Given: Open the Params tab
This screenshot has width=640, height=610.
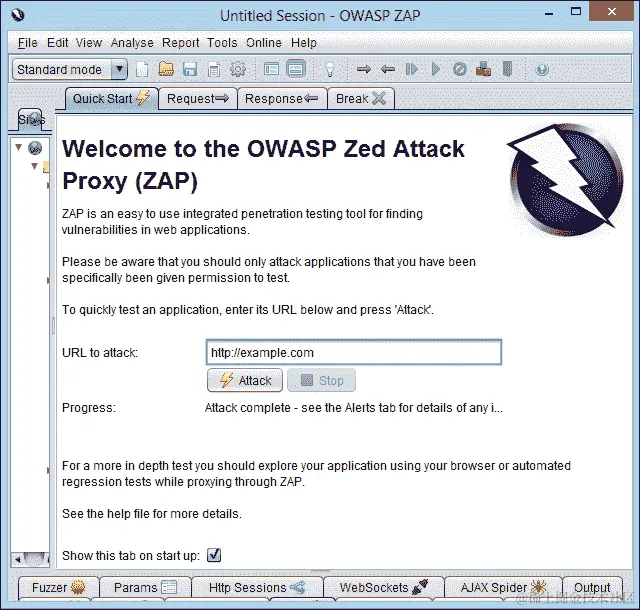Looking at the screenshot, I should tap(145, 588).
